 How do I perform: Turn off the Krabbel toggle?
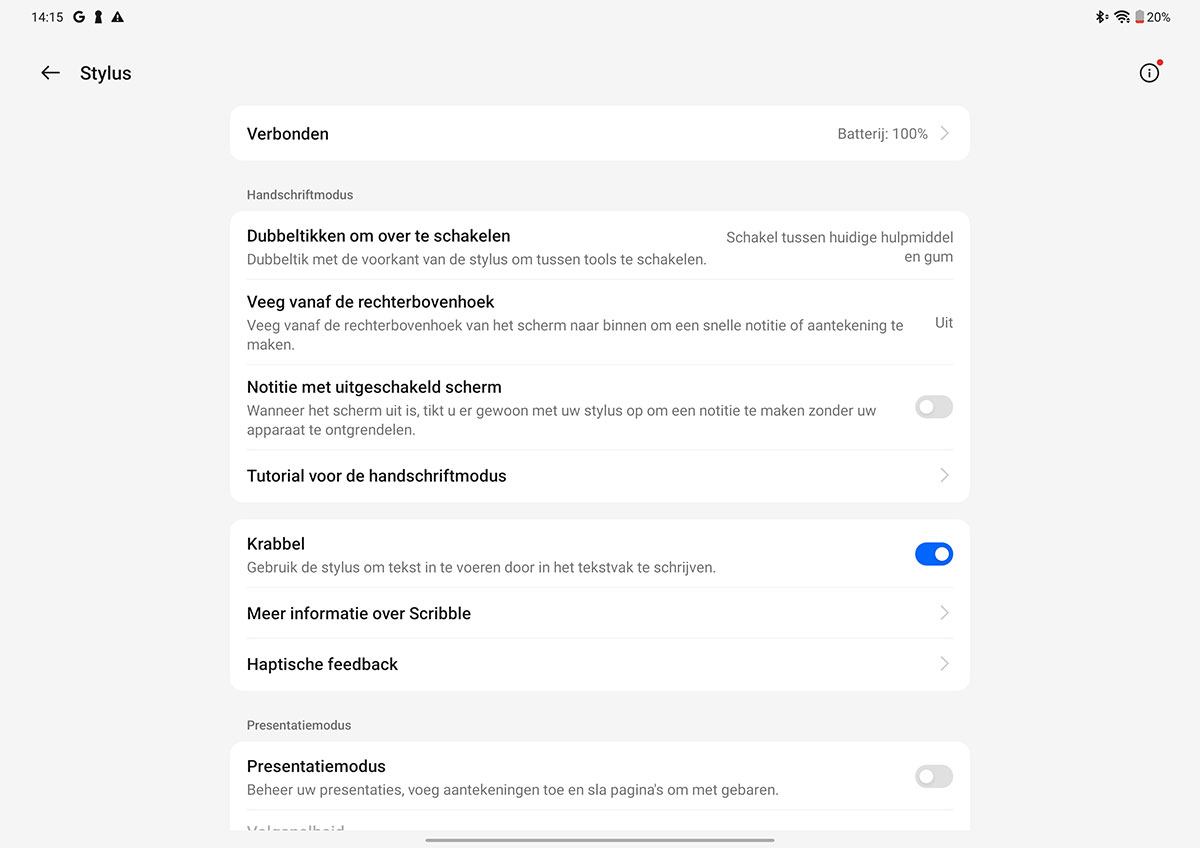[934, 554]
